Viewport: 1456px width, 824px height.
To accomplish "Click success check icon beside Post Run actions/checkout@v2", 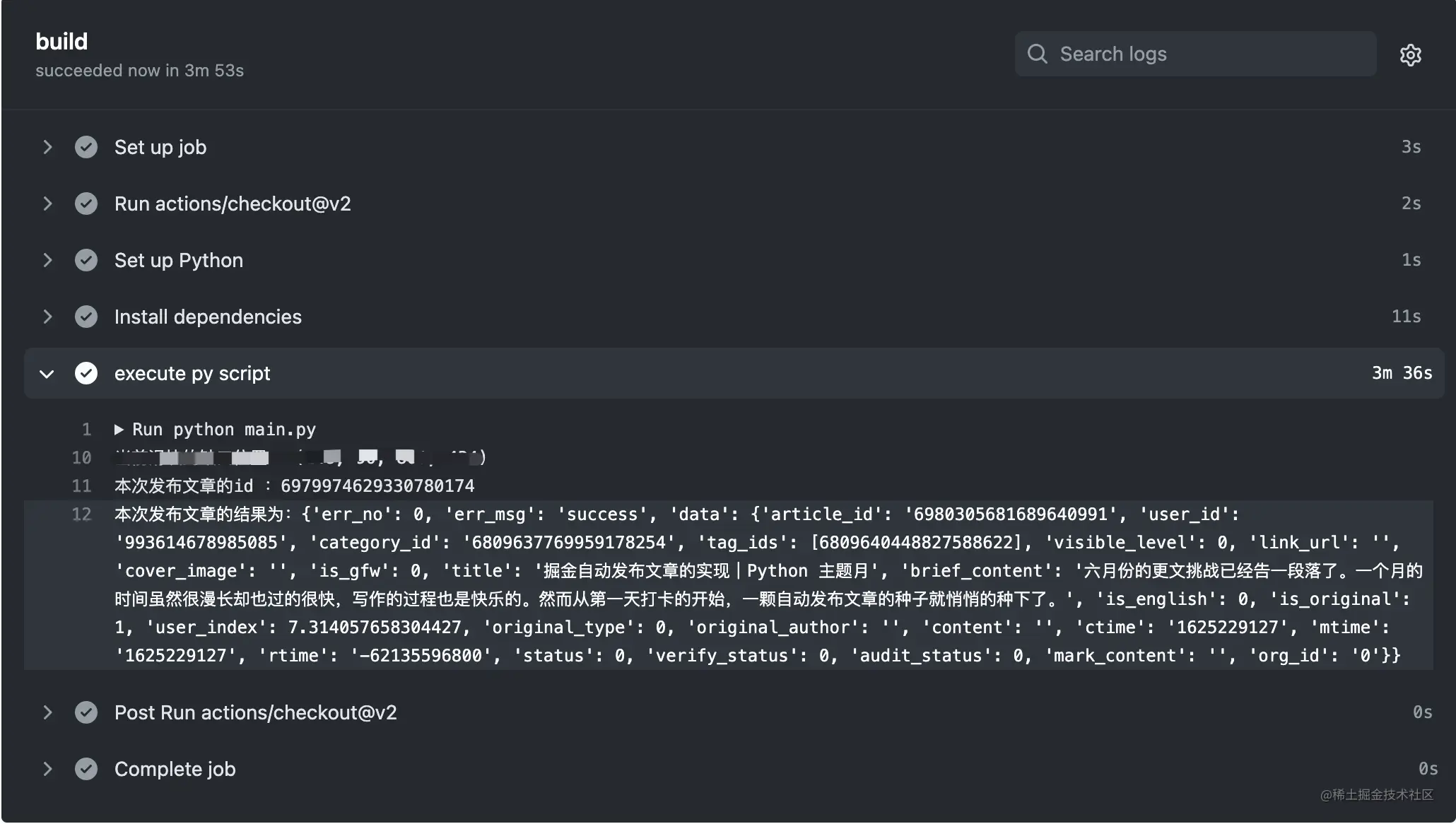I will [86, 712].
